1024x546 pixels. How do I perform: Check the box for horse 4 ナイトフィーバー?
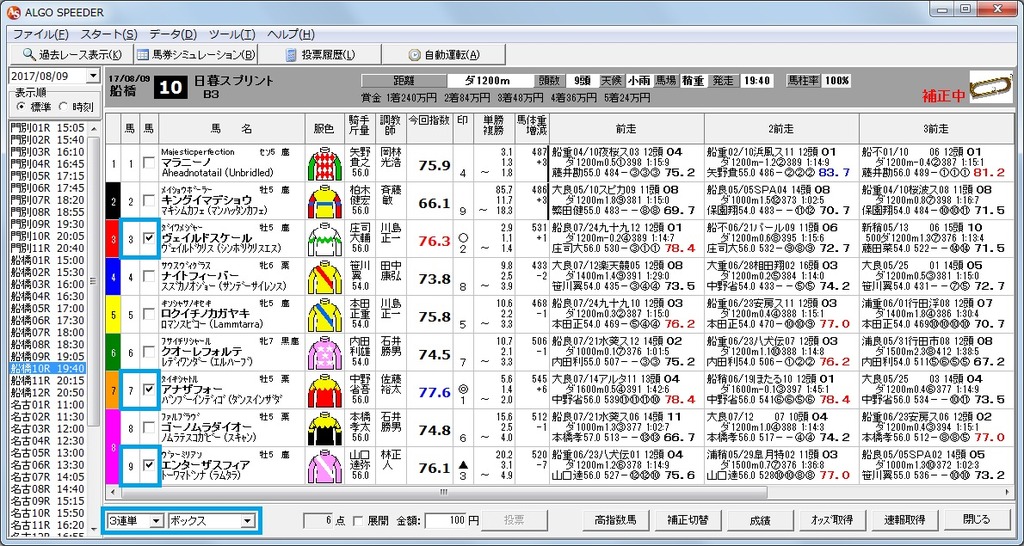click(149, 277)
